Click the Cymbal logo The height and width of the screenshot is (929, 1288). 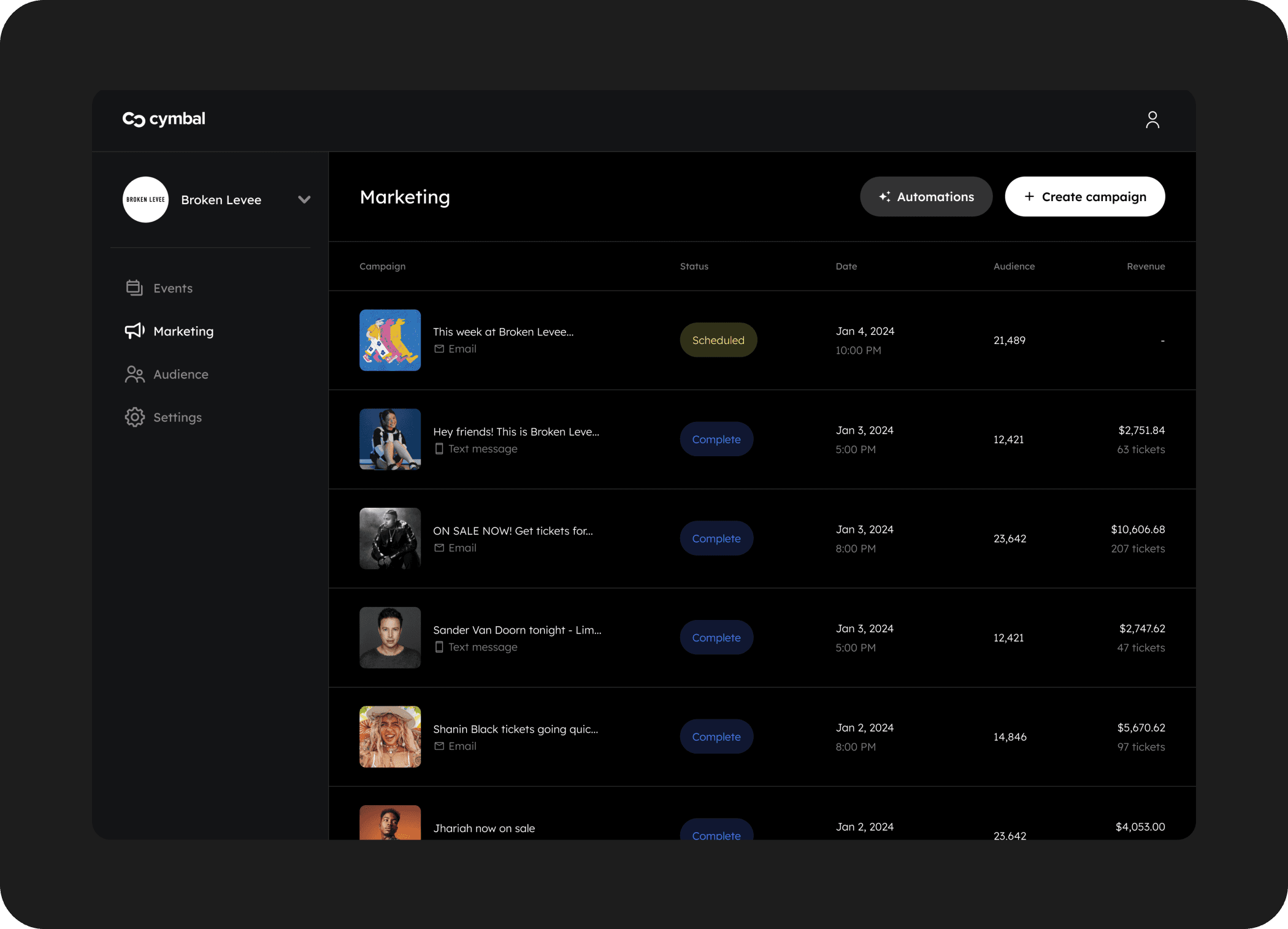click(164, 119)
